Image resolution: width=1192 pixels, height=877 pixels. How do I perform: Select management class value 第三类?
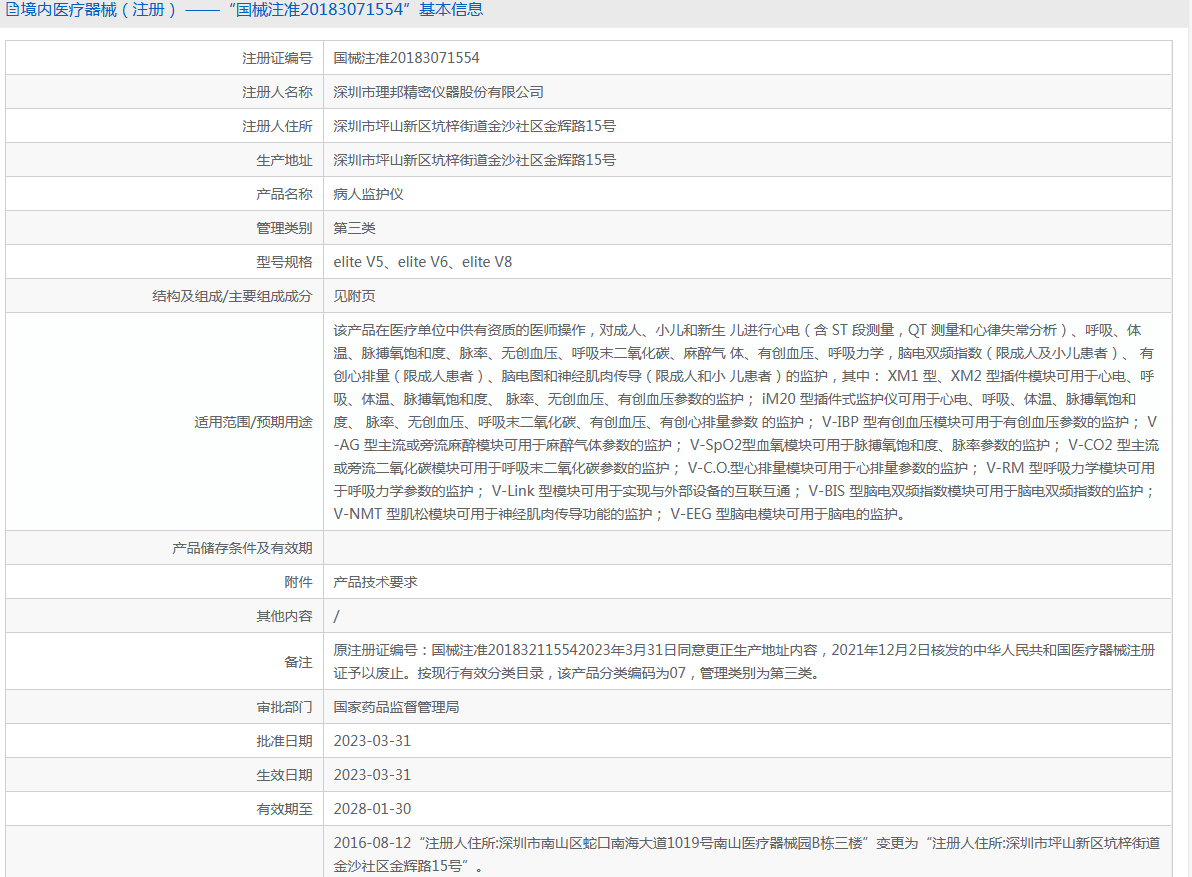click(354, 228)
